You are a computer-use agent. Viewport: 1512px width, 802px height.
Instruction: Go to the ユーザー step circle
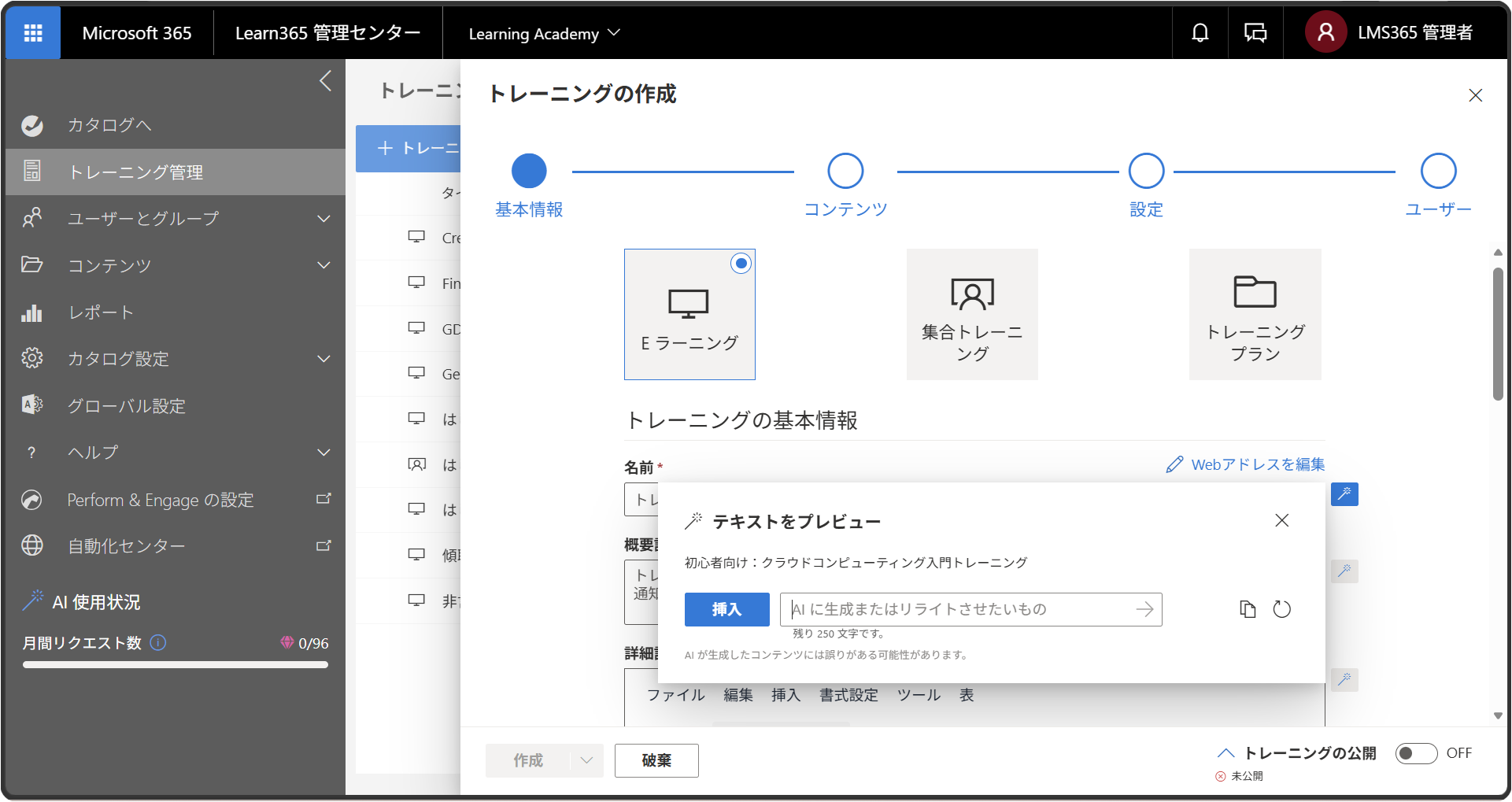[1439, 171]
